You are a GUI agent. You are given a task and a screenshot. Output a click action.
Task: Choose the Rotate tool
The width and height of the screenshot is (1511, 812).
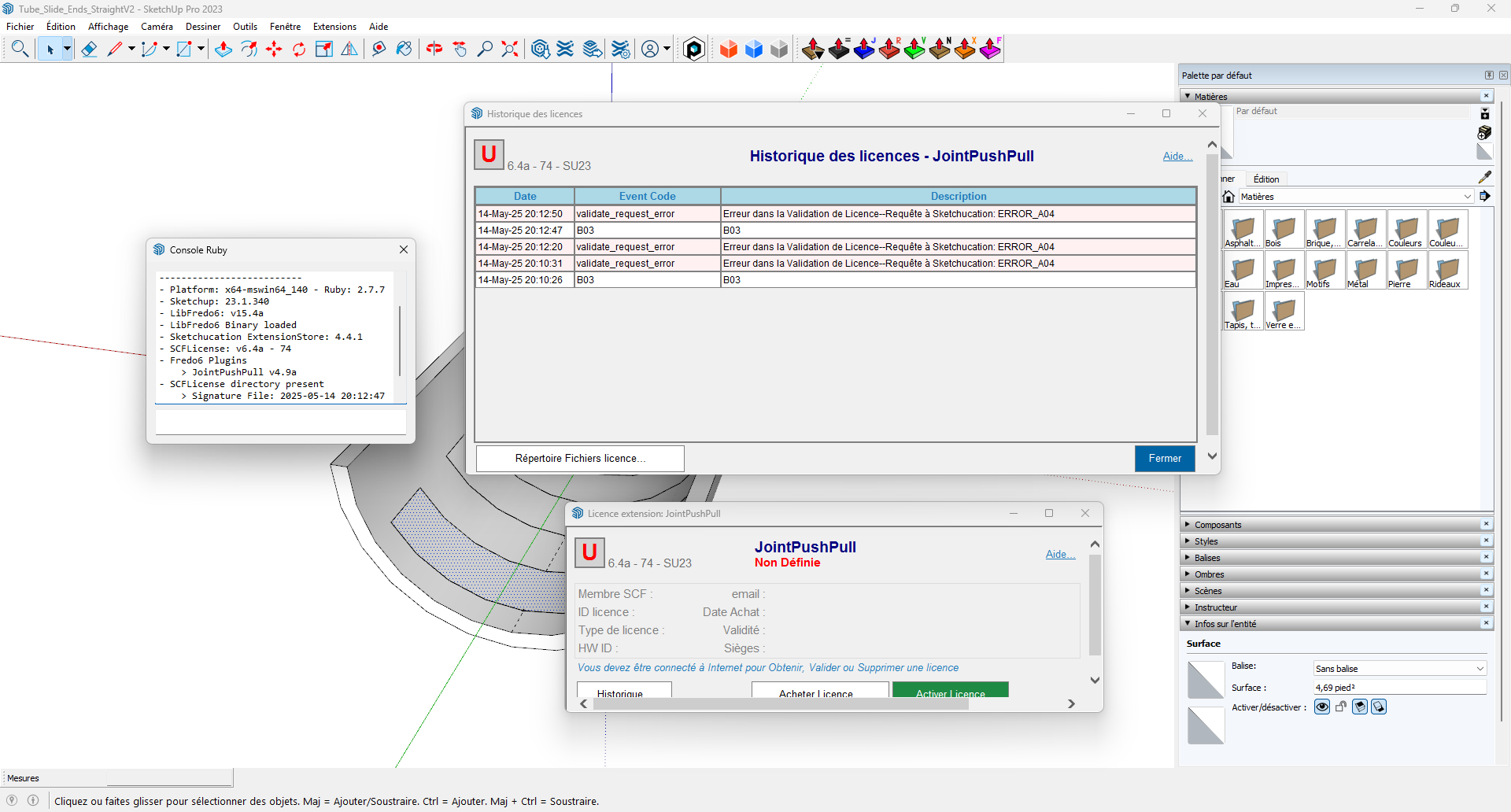point(299,50)
